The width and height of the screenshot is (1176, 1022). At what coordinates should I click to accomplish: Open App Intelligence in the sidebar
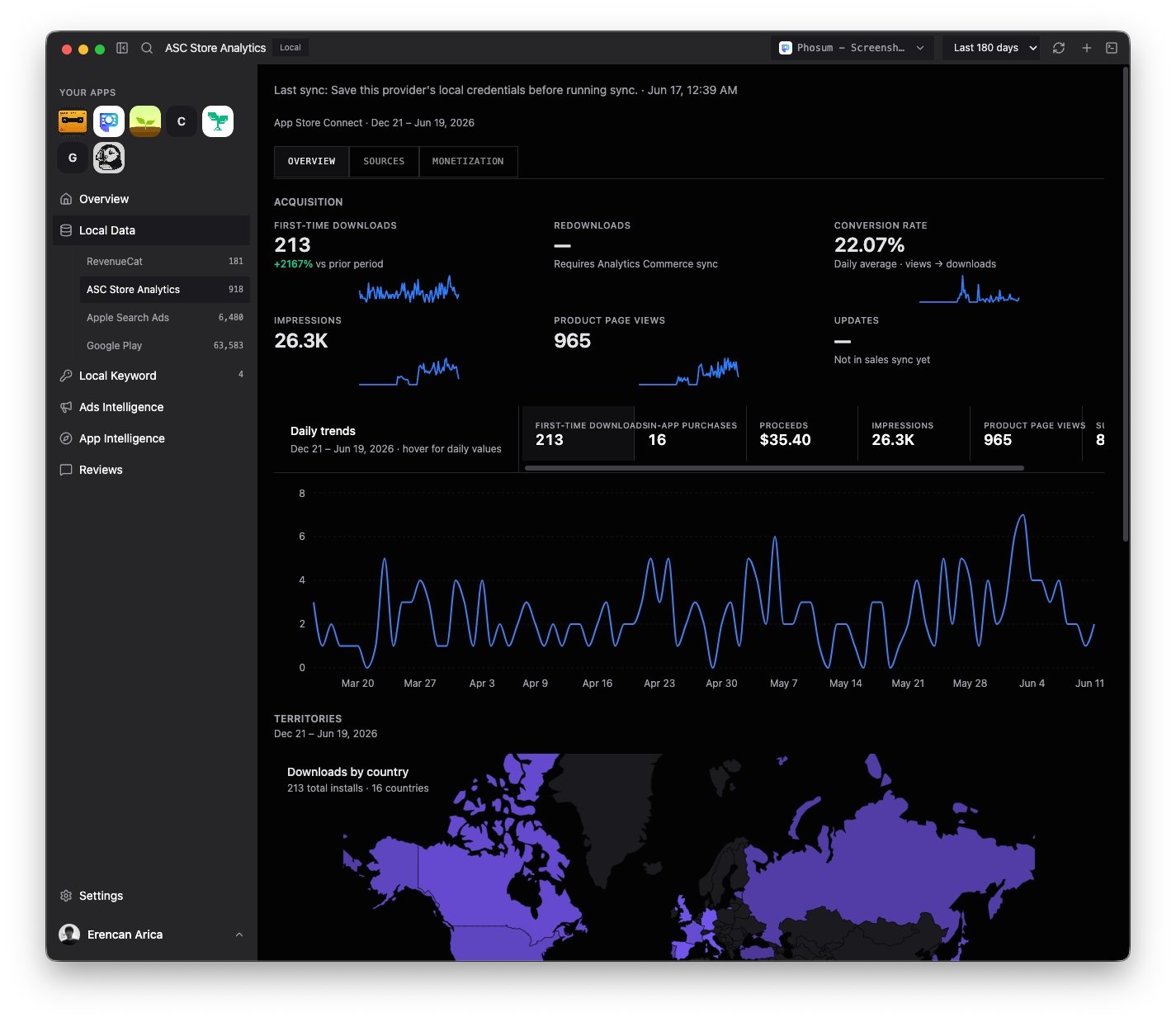click(151, 438)
